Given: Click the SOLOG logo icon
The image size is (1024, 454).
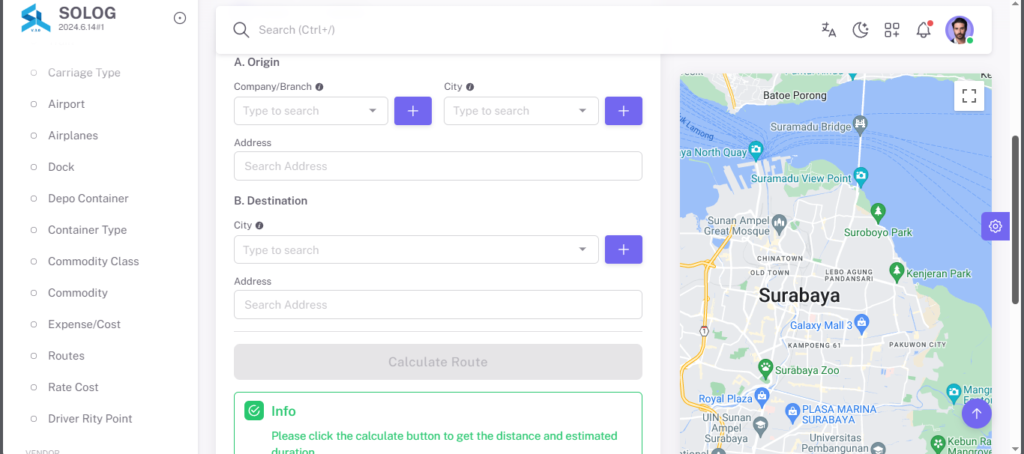Looking at the screenshot, I should coord(36,18).
